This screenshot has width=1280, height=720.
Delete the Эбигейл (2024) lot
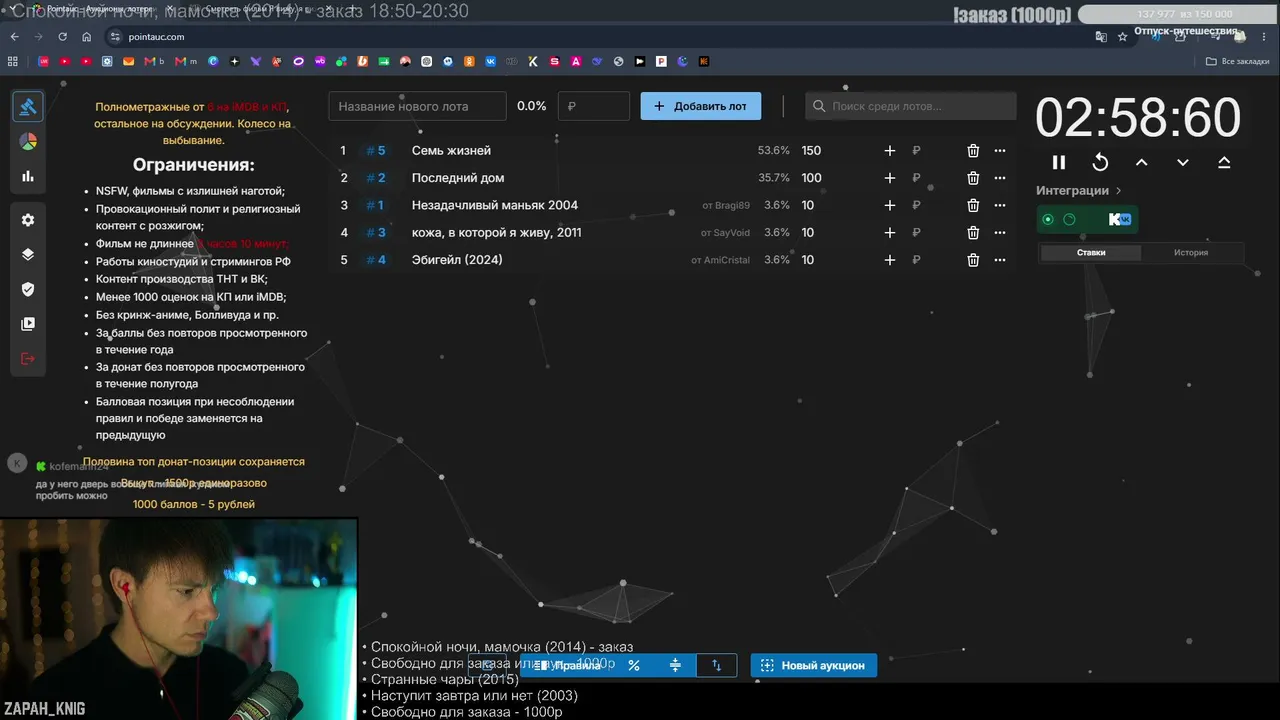tap(973, 260)
